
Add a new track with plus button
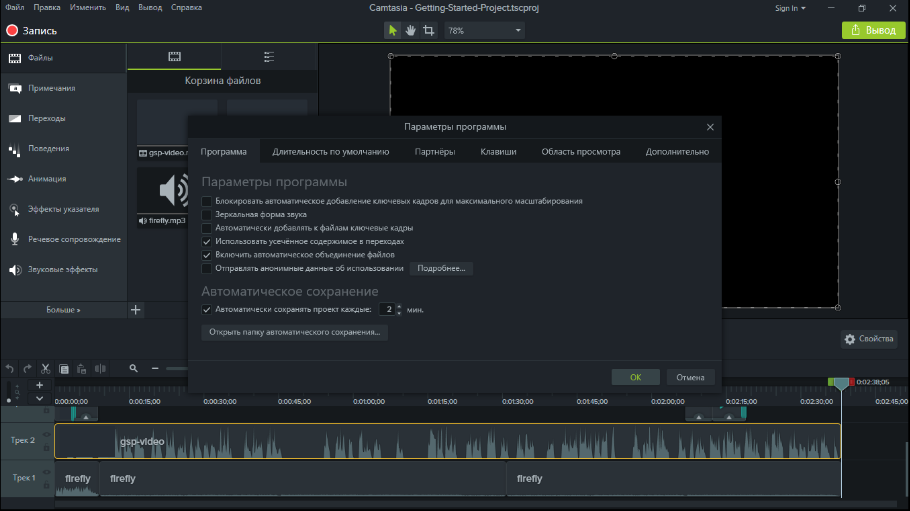40,385
